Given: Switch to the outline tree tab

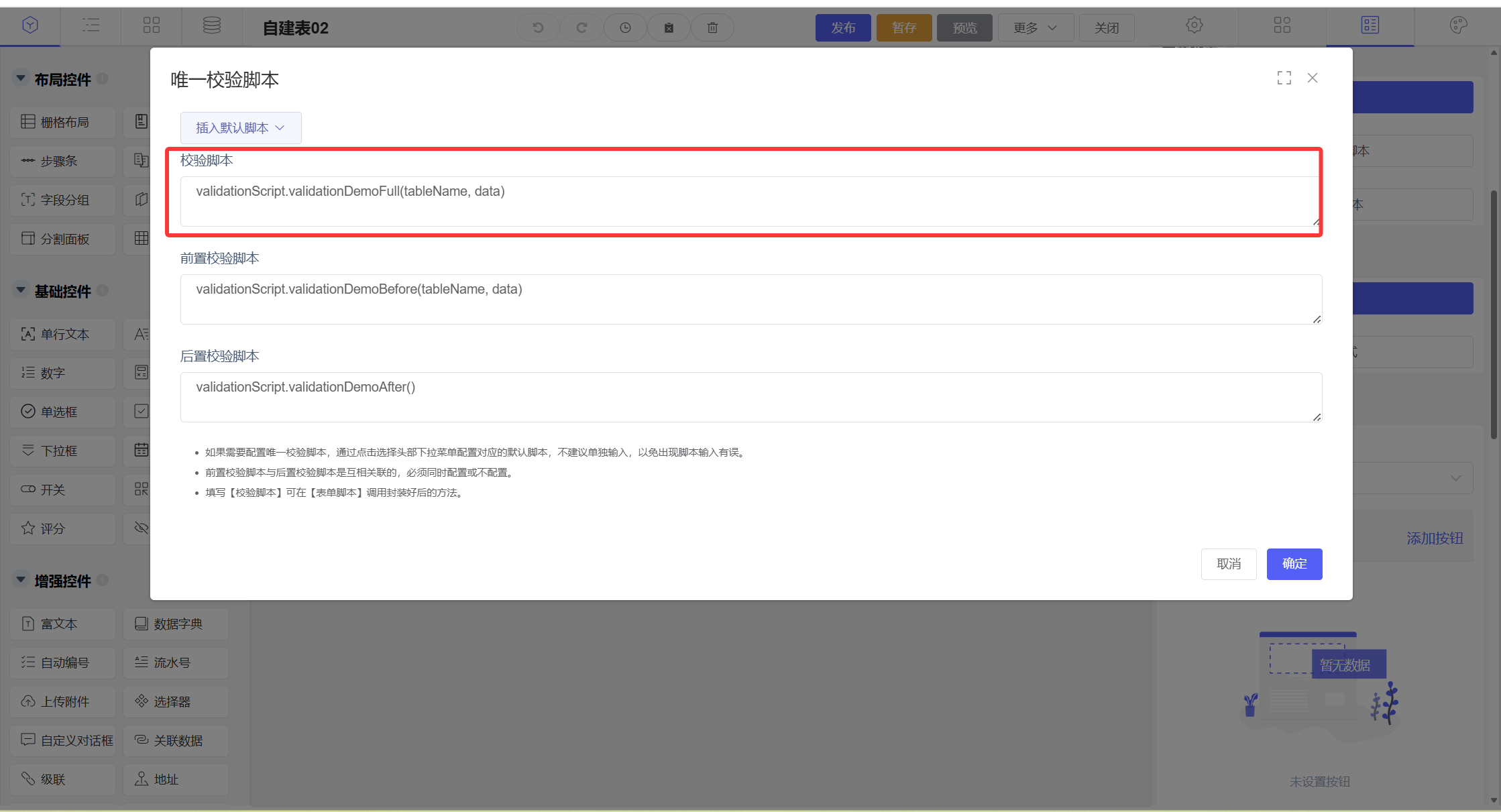Looking at the screenshot, I should pos(91,25).
